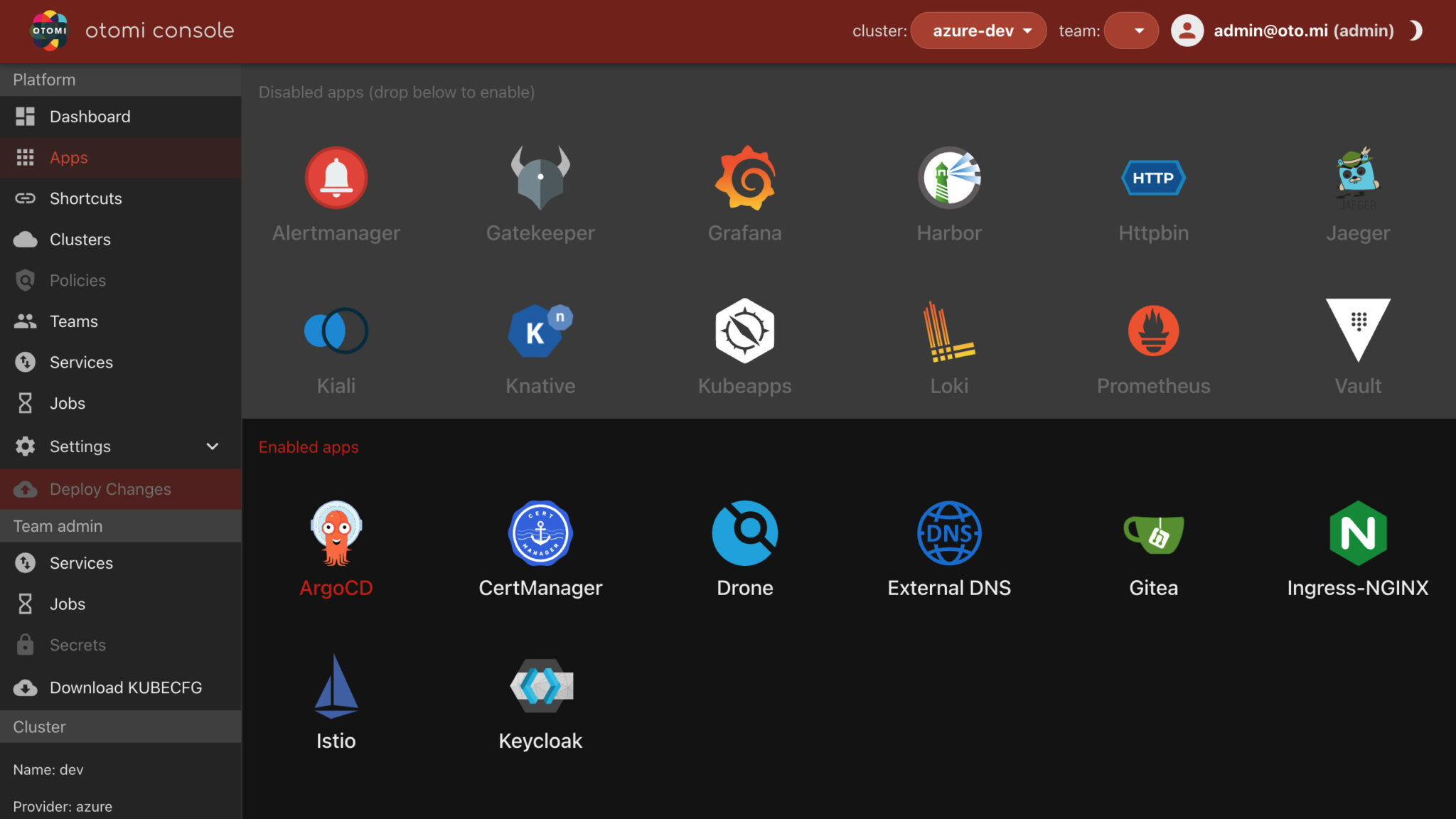Click the Deploy Changes button
Image resolution: width=1456 pixels, height=819 pixels.
[121, 489]
